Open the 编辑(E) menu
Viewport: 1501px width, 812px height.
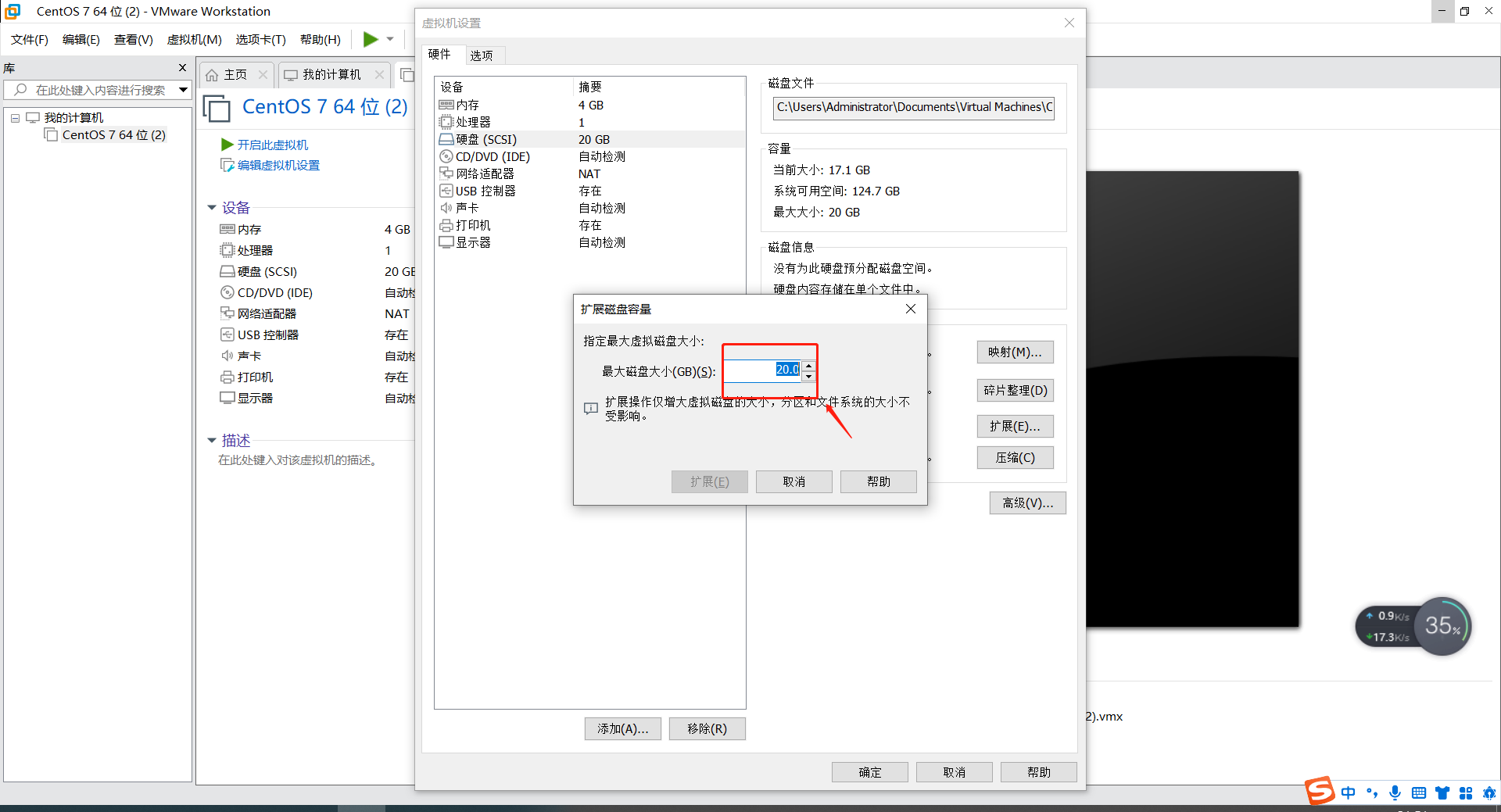(x=81, y=40)
